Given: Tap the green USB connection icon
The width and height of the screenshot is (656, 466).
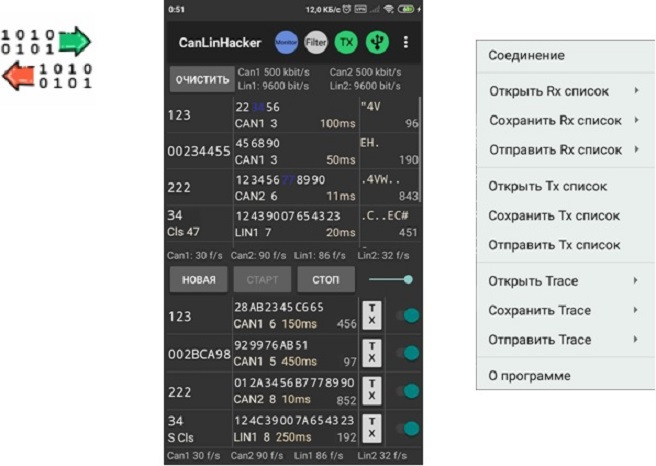Looking at the screenshot, I should tap(377, 42).
